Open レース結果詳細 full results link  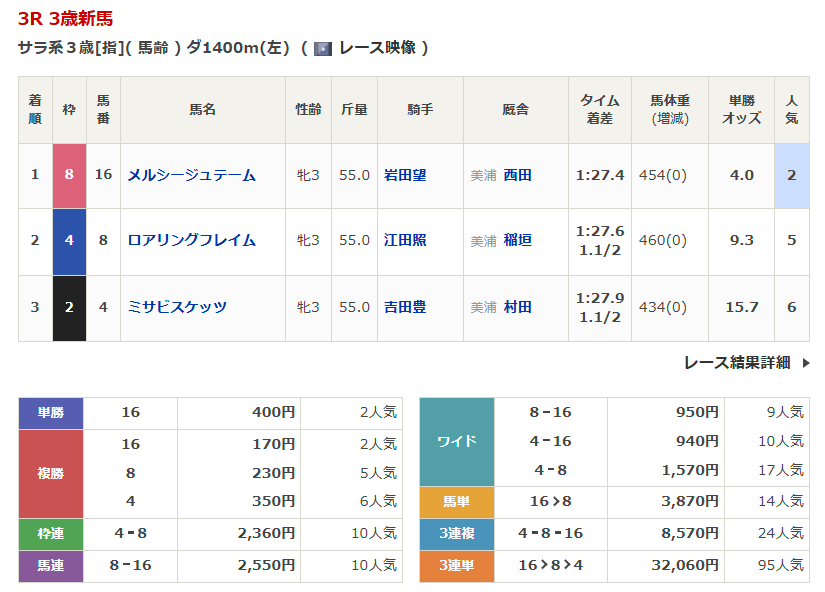736,363
